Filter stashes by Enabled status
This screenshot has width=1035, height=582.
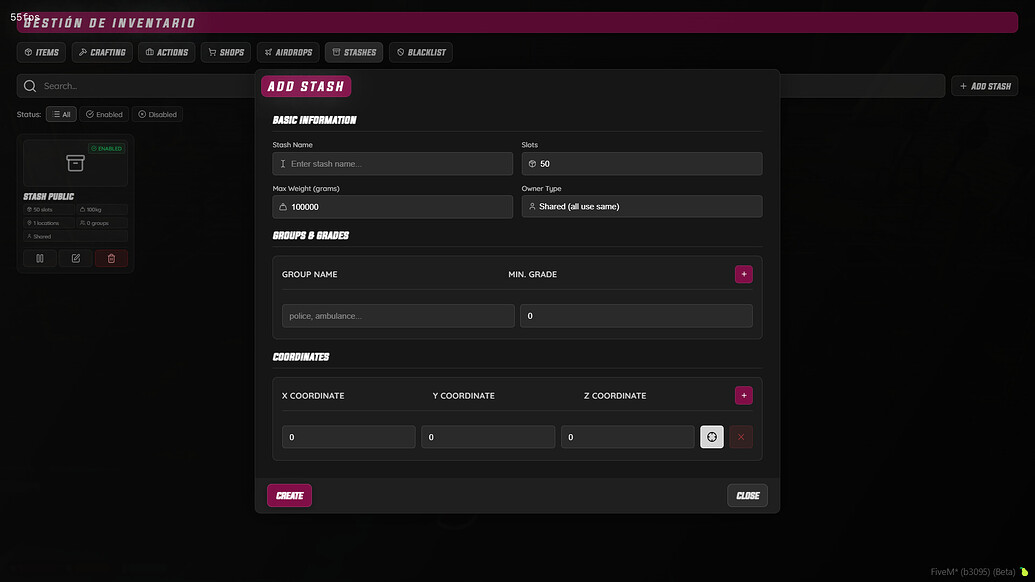click(103, 114)
